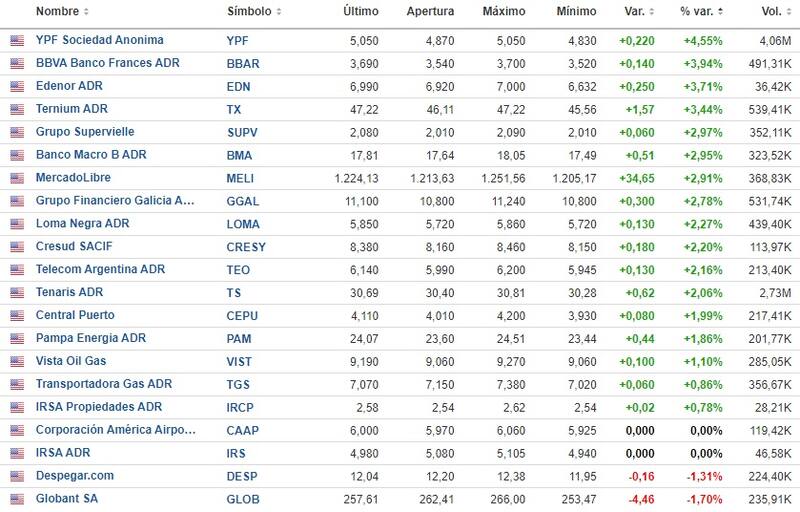Click the flag icon beside Vista Oil Gas
Viewport: 800px width, 512px height.
[16, 362]
